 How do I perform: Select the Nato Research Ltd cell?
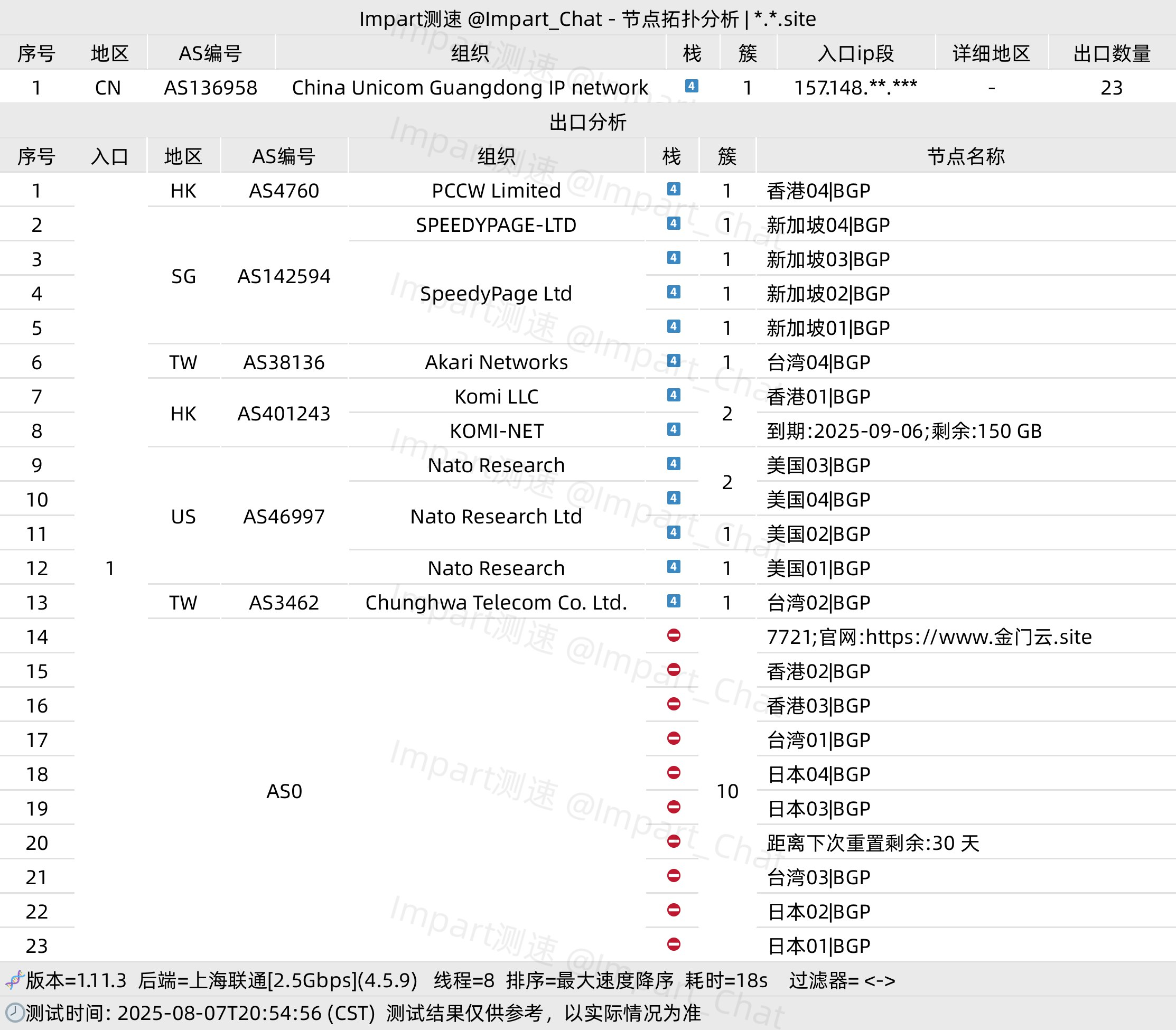[x=497, y=517]
